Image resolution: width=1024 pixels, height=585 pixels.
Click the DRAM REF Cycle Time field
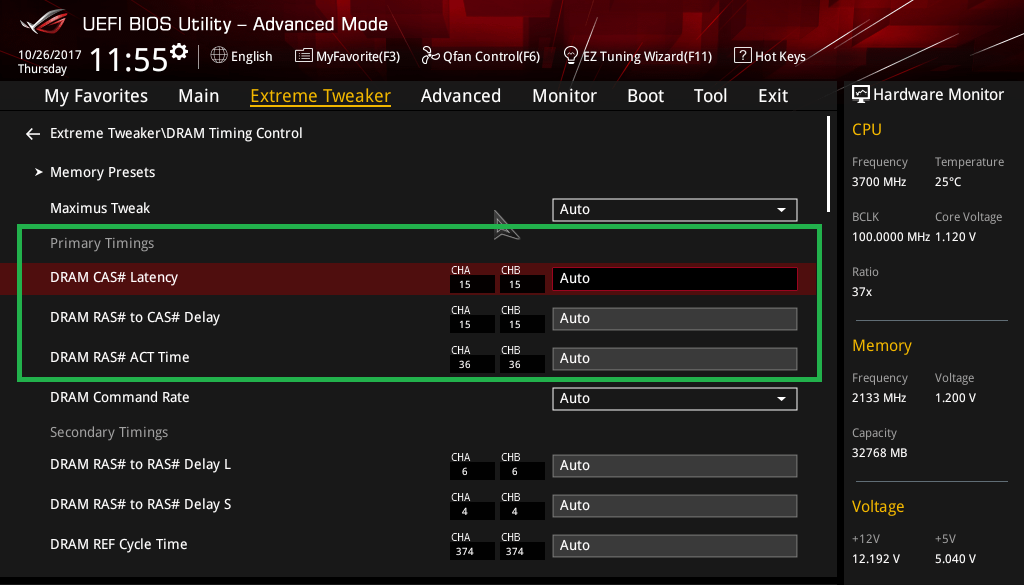point(674,545)
